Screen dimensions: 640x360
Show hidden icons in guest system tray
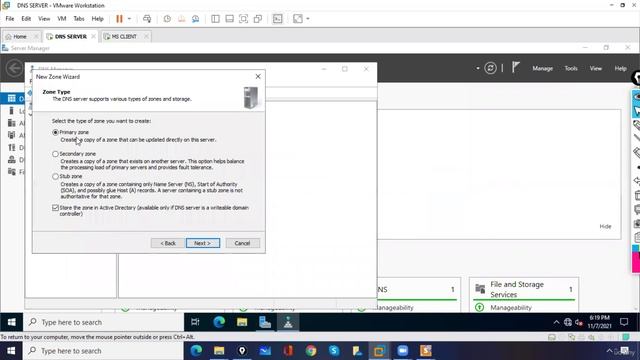(x=556, y=322)
